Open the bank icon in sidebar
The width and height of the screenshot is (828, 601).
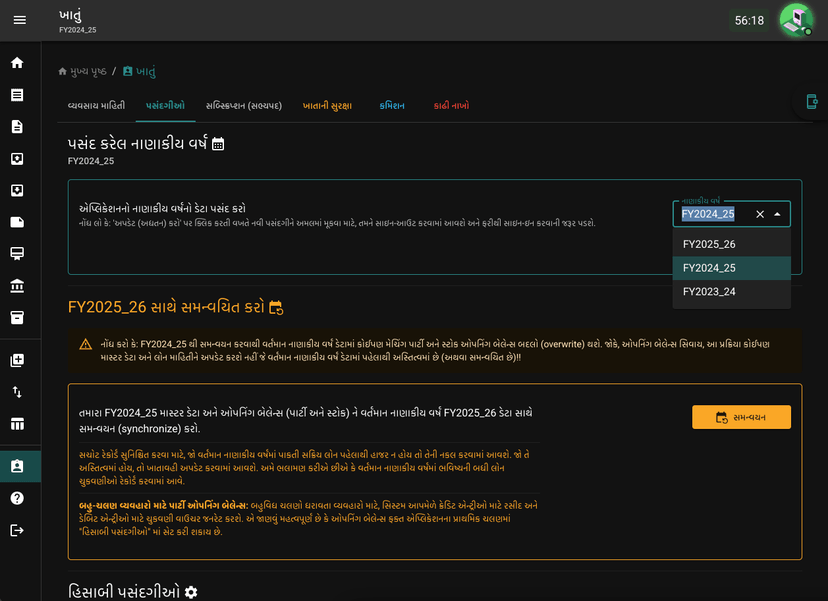click(x=17, y=286)
